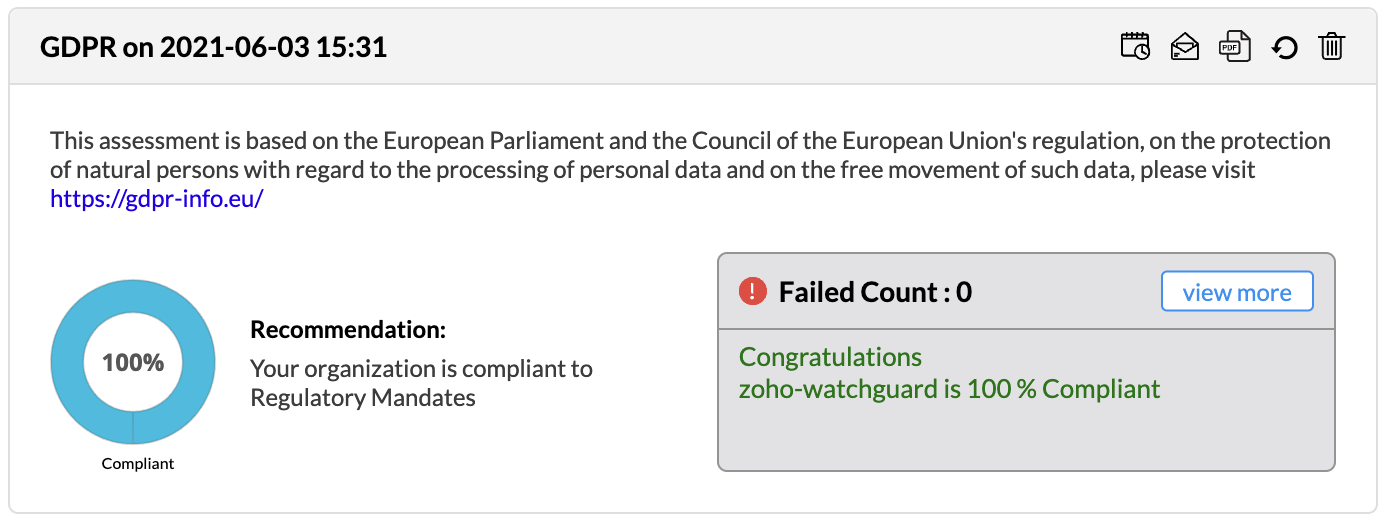This screenshot has width=1388, height=526.
Task: Select the zoho-watchguard is 100 % Compliant line
Action: click(949, 389)
